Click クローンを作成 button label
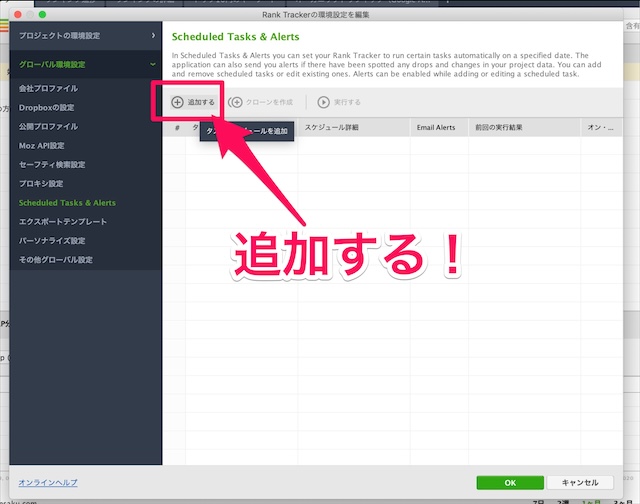Screen dimensions: 640x504 point(269,102)
